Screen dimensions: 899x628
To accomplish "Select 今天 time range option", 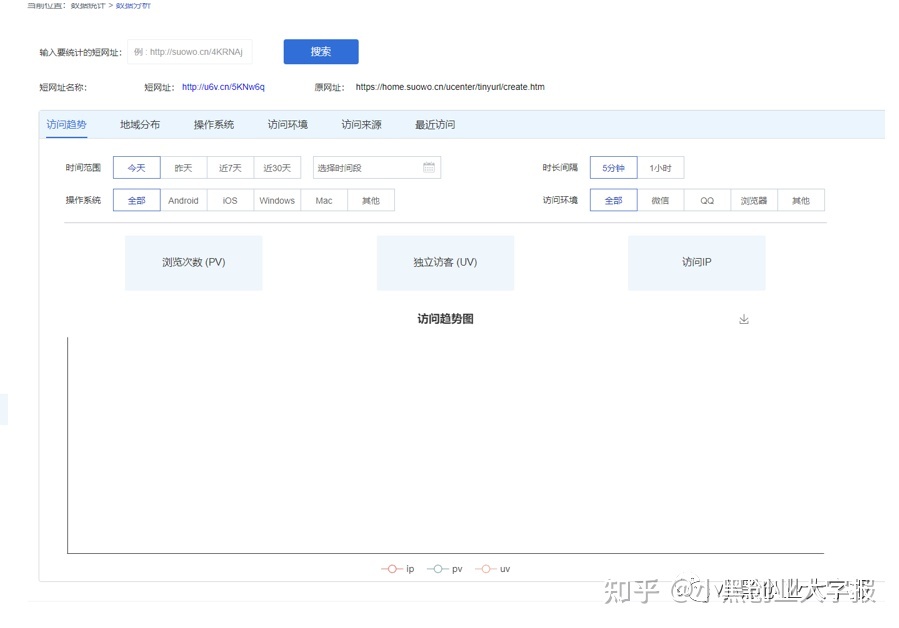I will (x=137, y=168).
